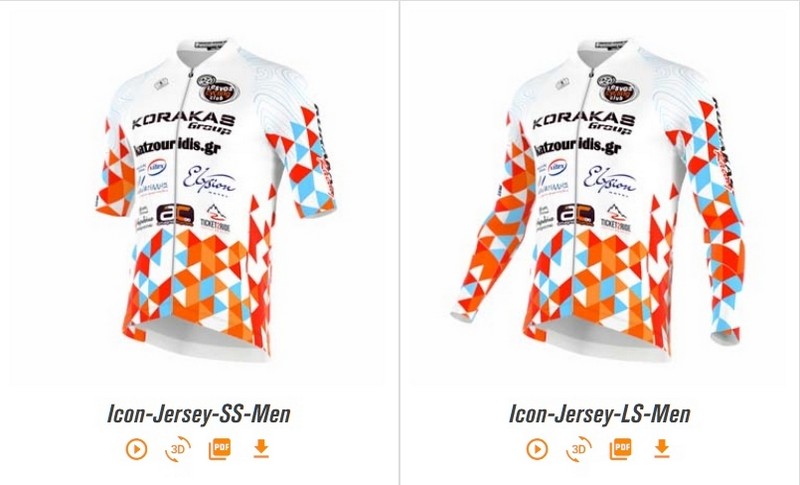Click the katzouridis.gr text on short-sleeve jersey
The width and height of the screenshot is (800, 485).
[177, 148]
